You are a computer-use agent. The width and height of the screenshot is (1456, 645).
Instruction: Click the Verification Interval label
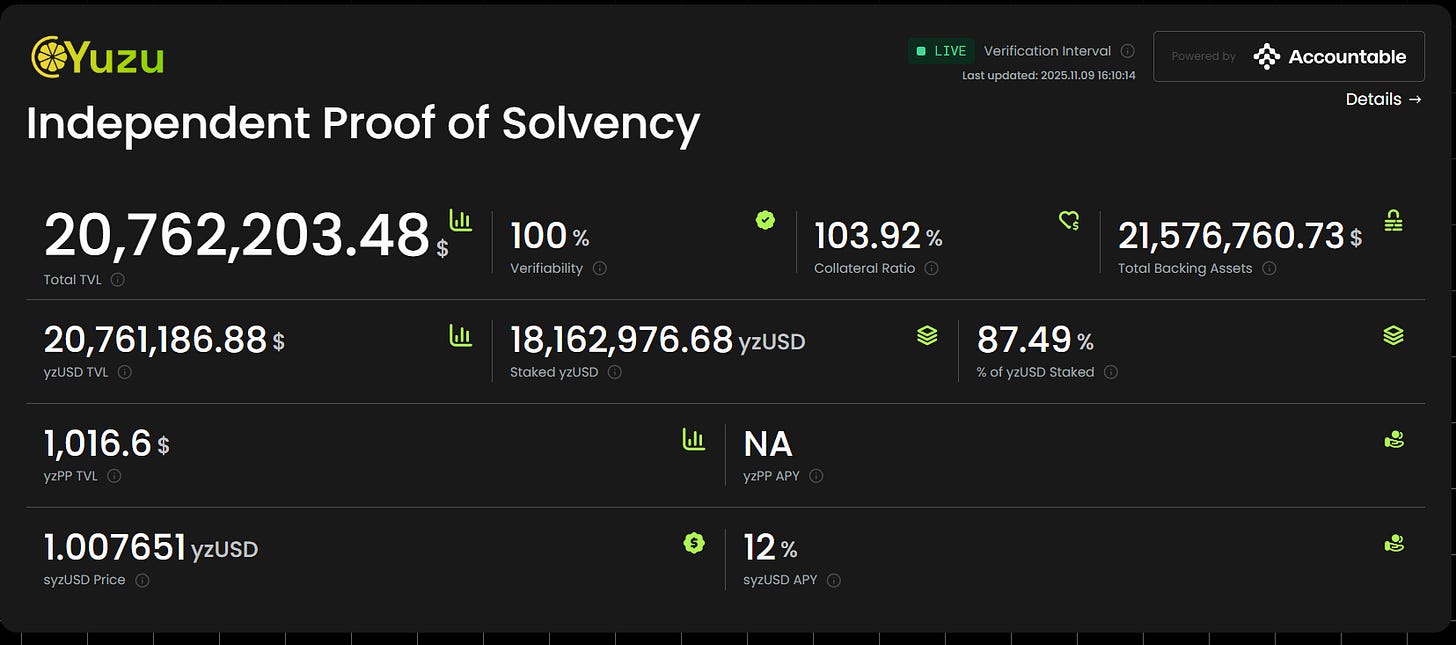1047,51
